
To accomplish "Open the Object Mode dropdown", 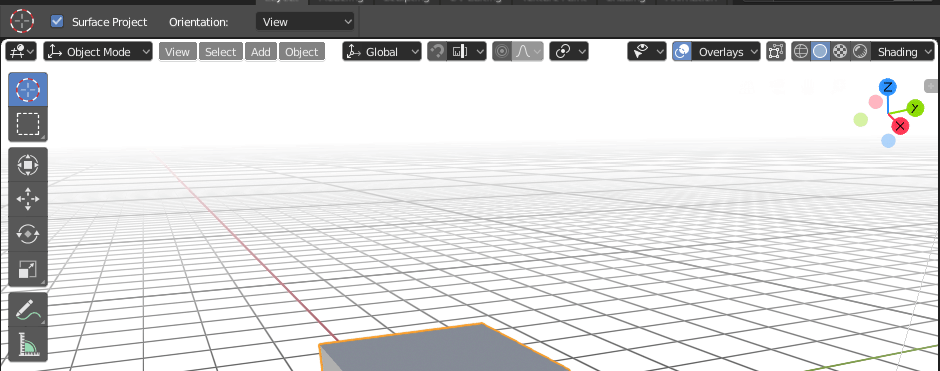I will pos(98,52).
